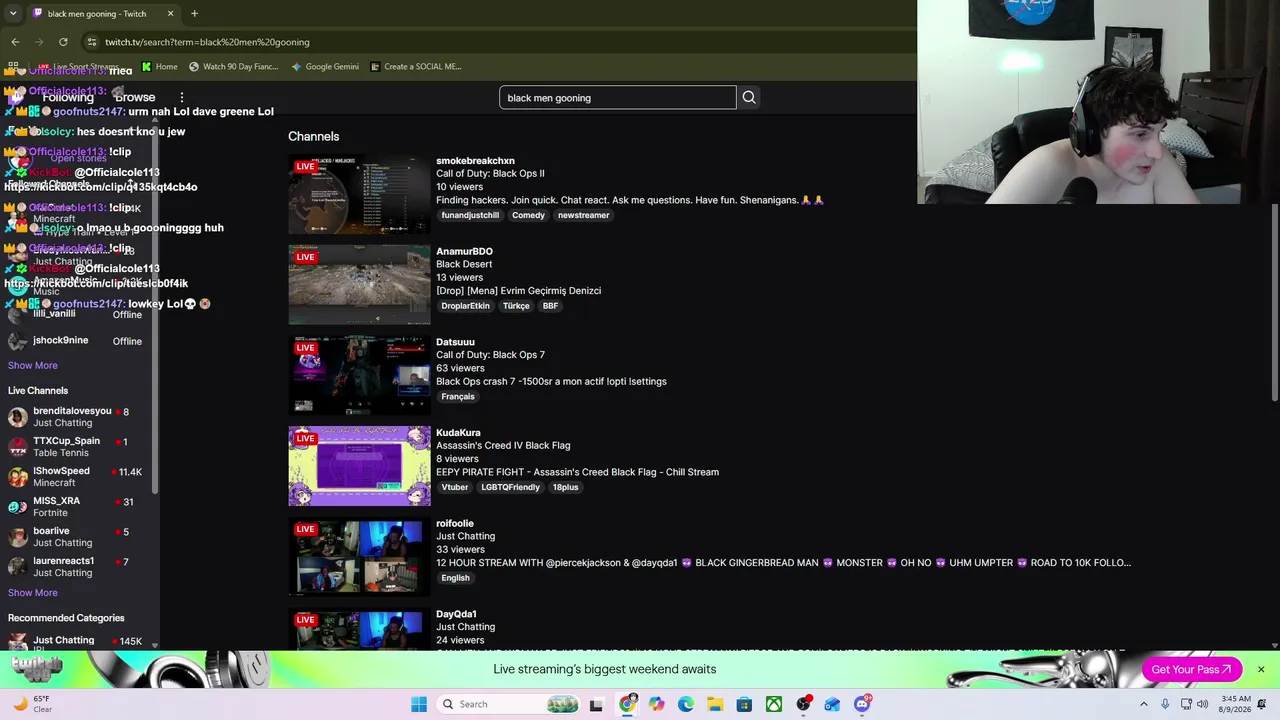Click the Twitch search input field
The image size is (1280, 720).
coord(617,97)
